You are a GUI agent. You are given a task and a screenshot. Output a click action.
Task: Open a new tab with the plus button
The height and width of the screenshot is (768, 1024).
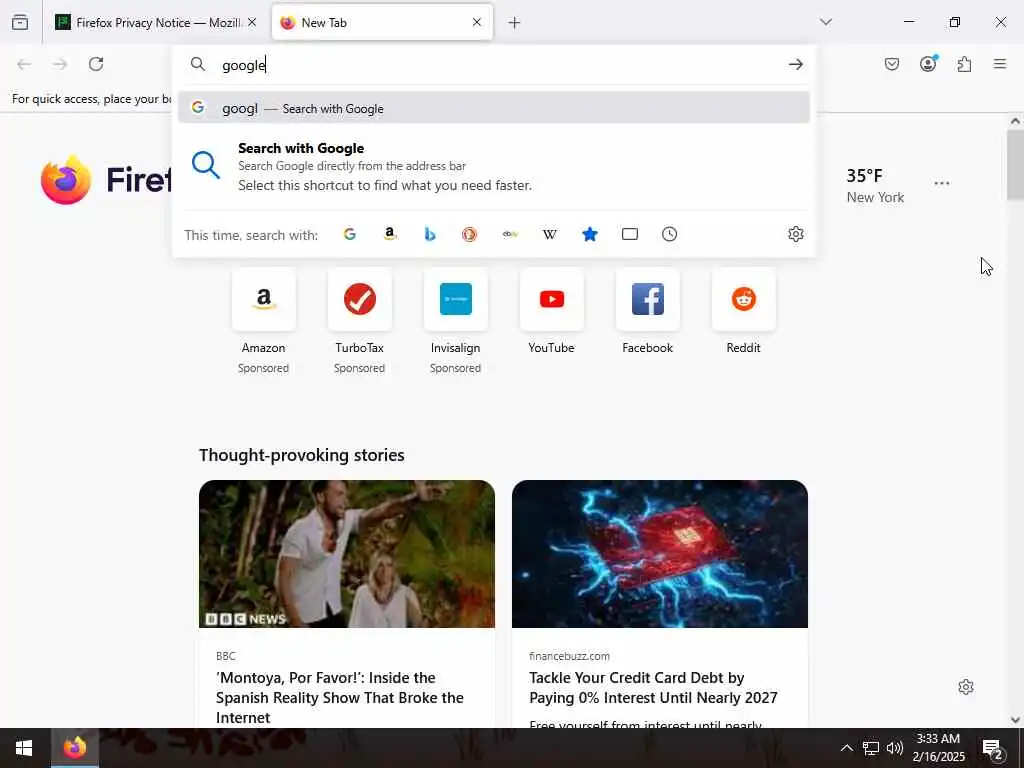click(515, 23)
